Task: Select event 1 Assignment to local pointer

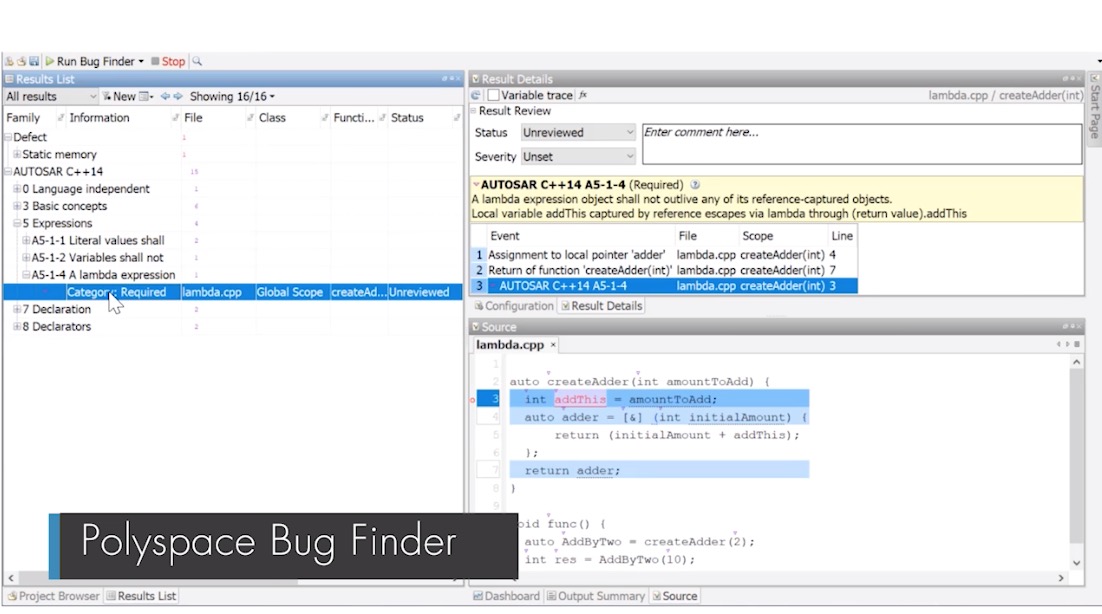Action: point(663,255)
